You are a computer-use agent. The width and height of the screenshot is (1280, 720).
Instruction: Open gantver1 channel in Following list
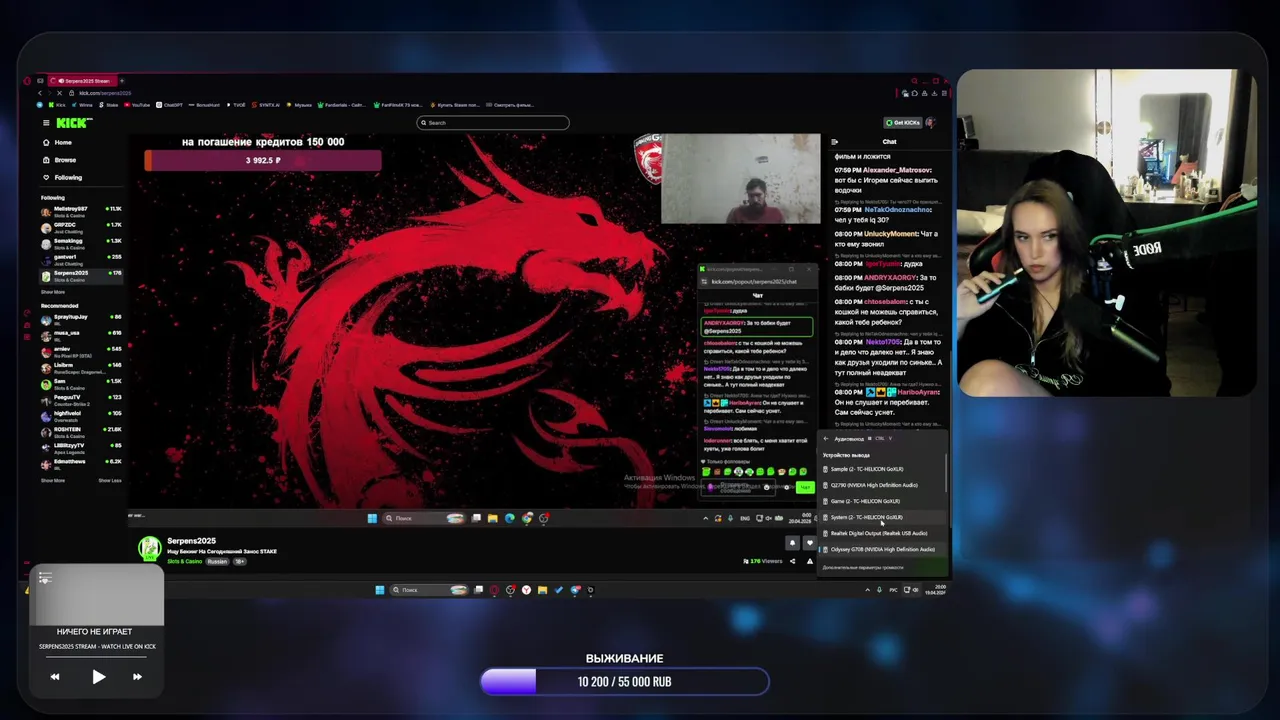pos(81,258)
